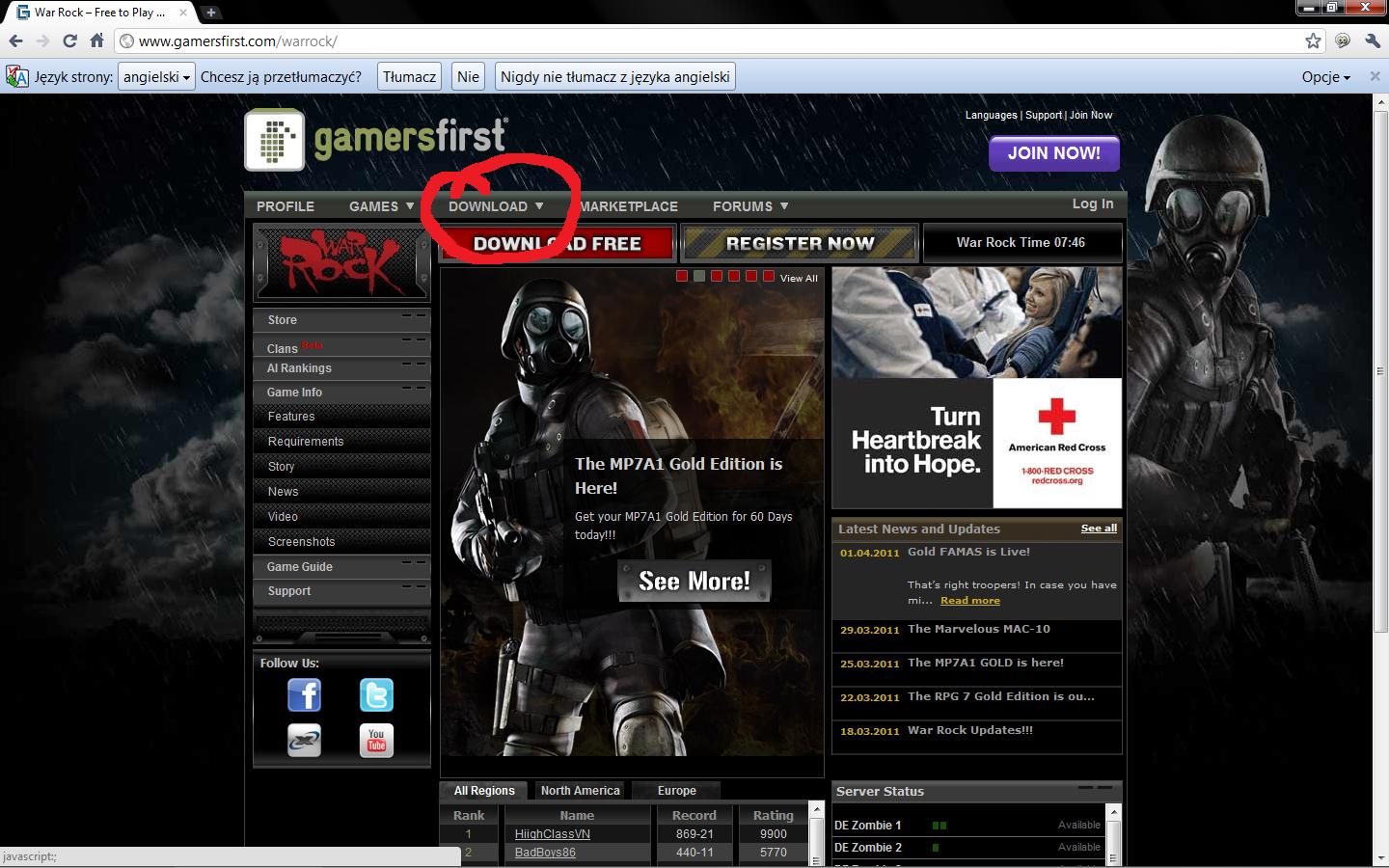This screenshot has height=868, width=1389.
Task: Click the War Rock logo
Action: [341, 262]
